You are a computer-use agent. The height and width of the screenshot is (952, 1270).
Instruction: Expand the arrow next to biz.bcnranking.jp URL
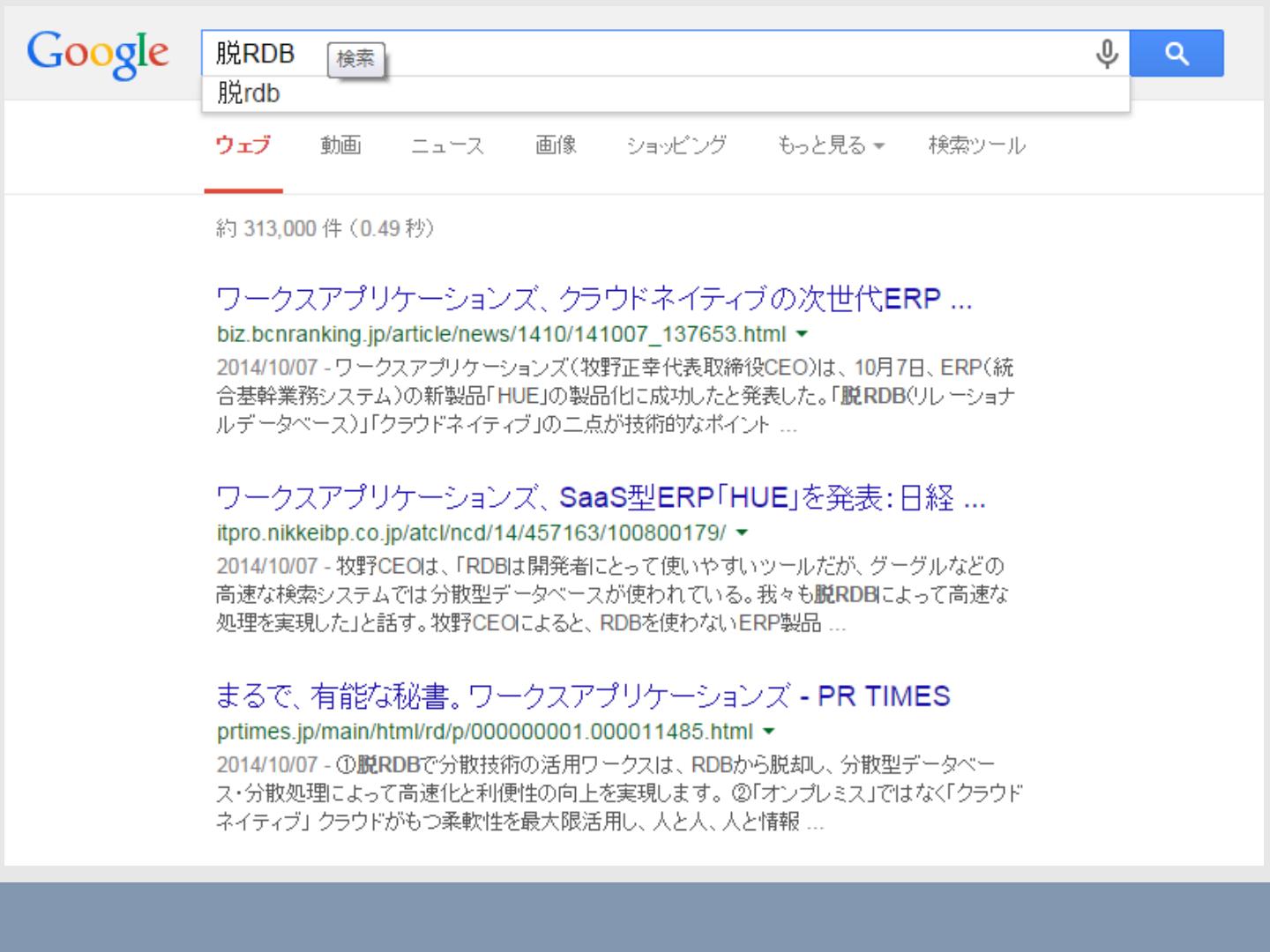tap(802, 334)
